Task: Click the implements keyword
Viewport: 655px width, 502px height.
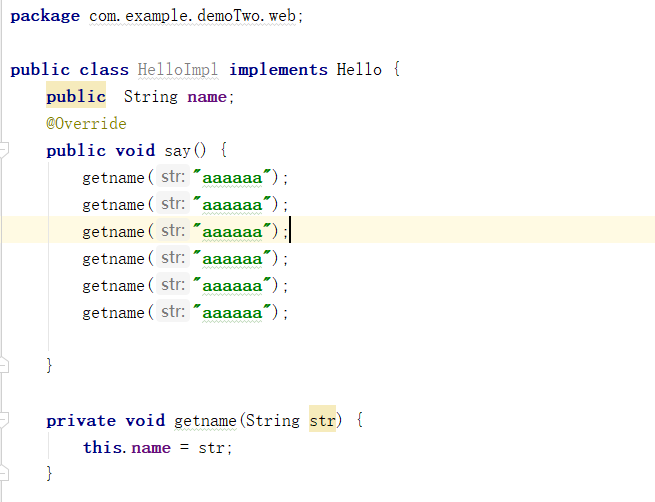Action: pos(278,70)
